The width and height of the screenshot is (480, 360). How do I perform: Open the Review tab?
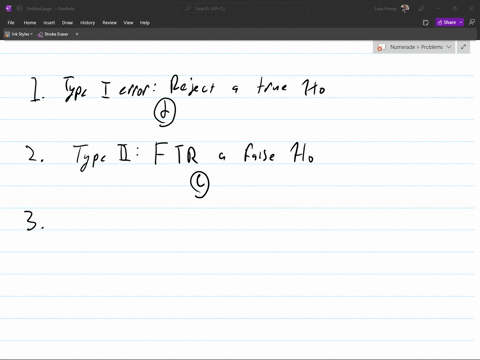point(109,23)
